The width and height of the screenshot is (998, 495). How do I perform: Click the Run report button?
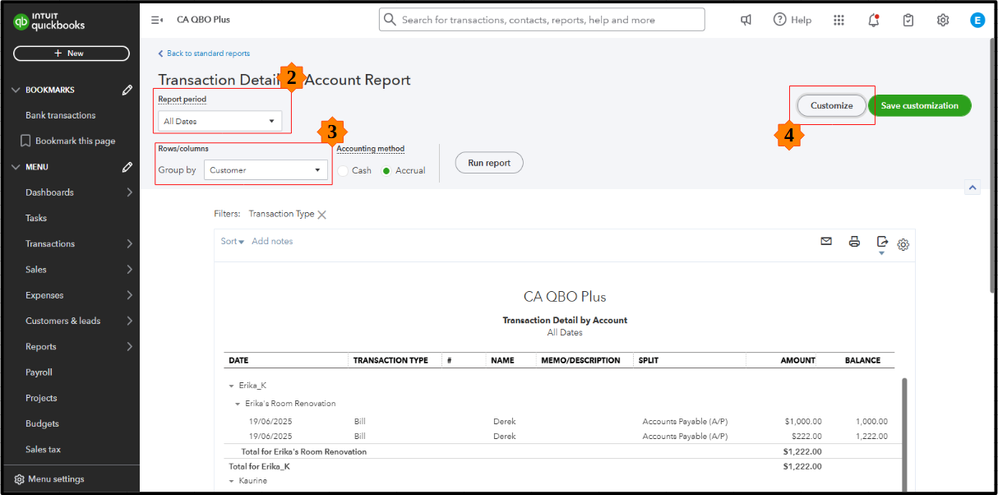tap(489, 163)
